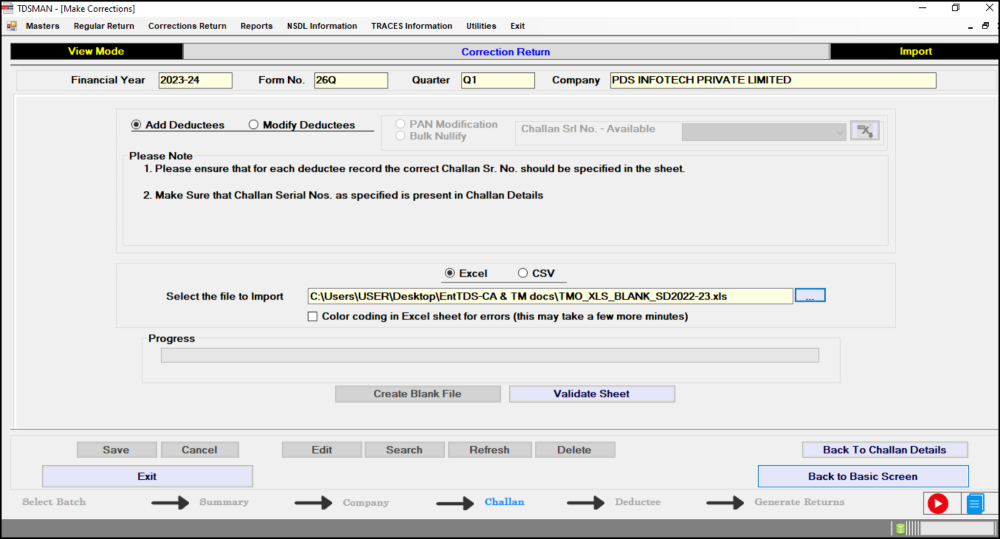Click the green database status icon
Image resolution: width=1000 pixels, height=539 pixels.
point(900,528)
